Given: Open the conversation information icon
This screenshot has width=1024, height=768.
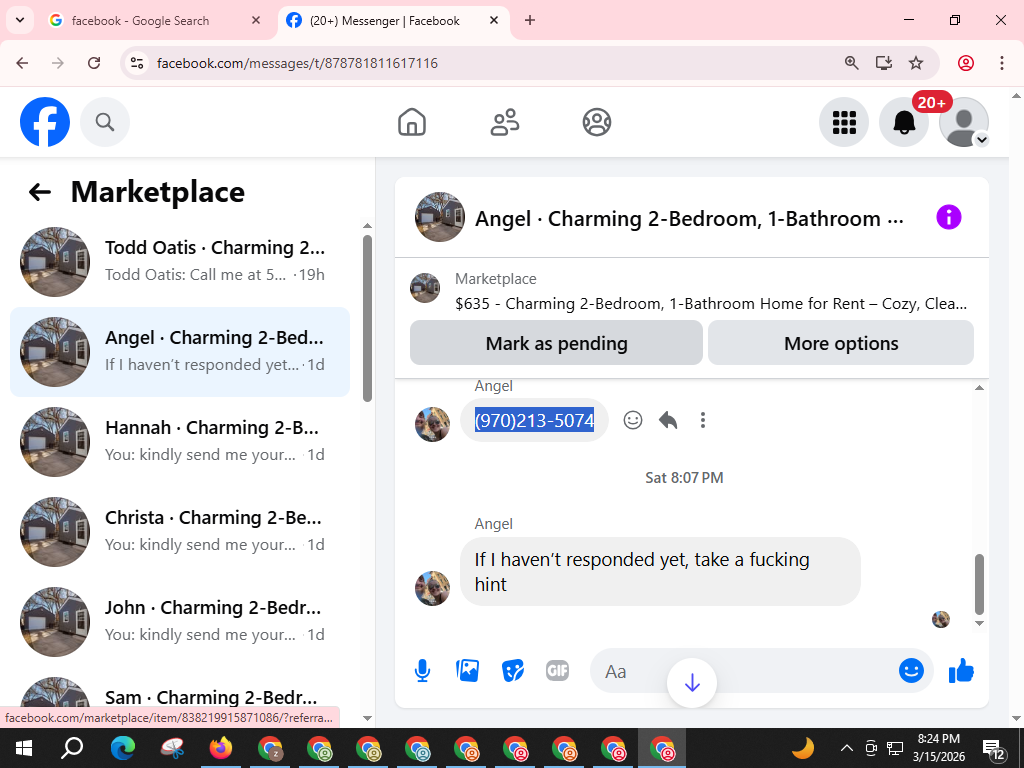Looking at the screenshot, I should coord(948,217).
